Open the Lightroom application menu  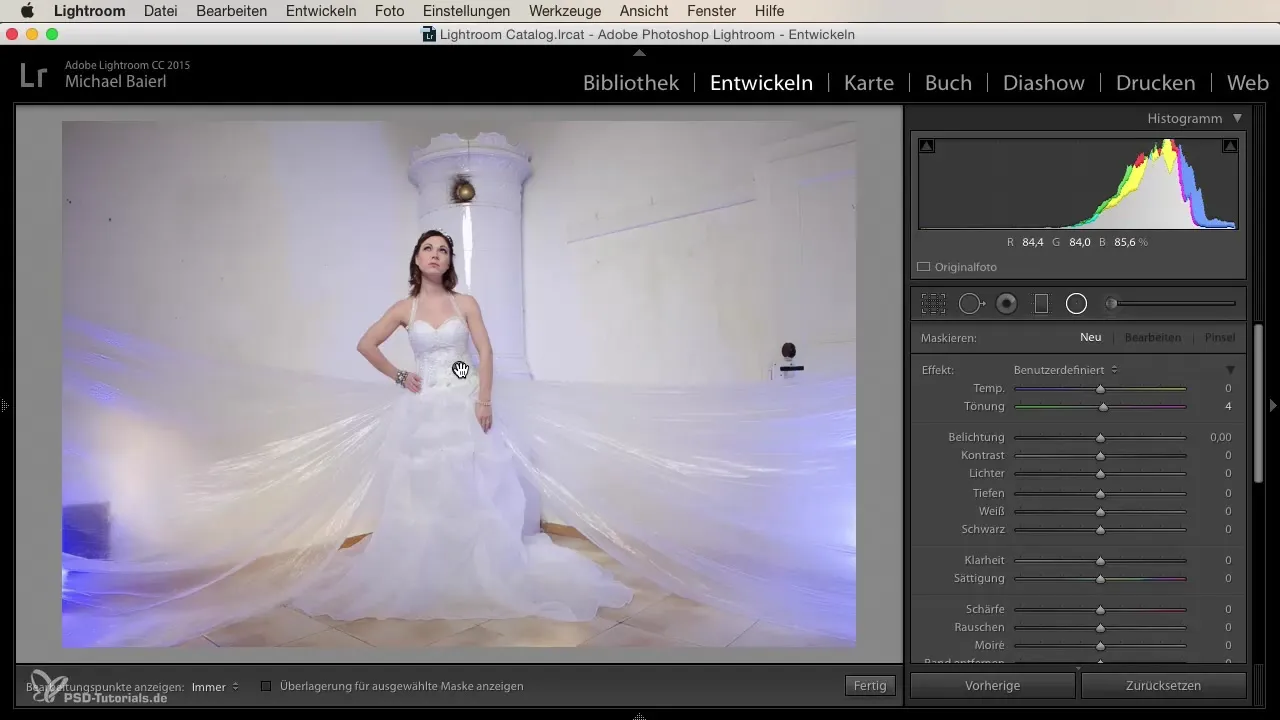click(90, 11)
